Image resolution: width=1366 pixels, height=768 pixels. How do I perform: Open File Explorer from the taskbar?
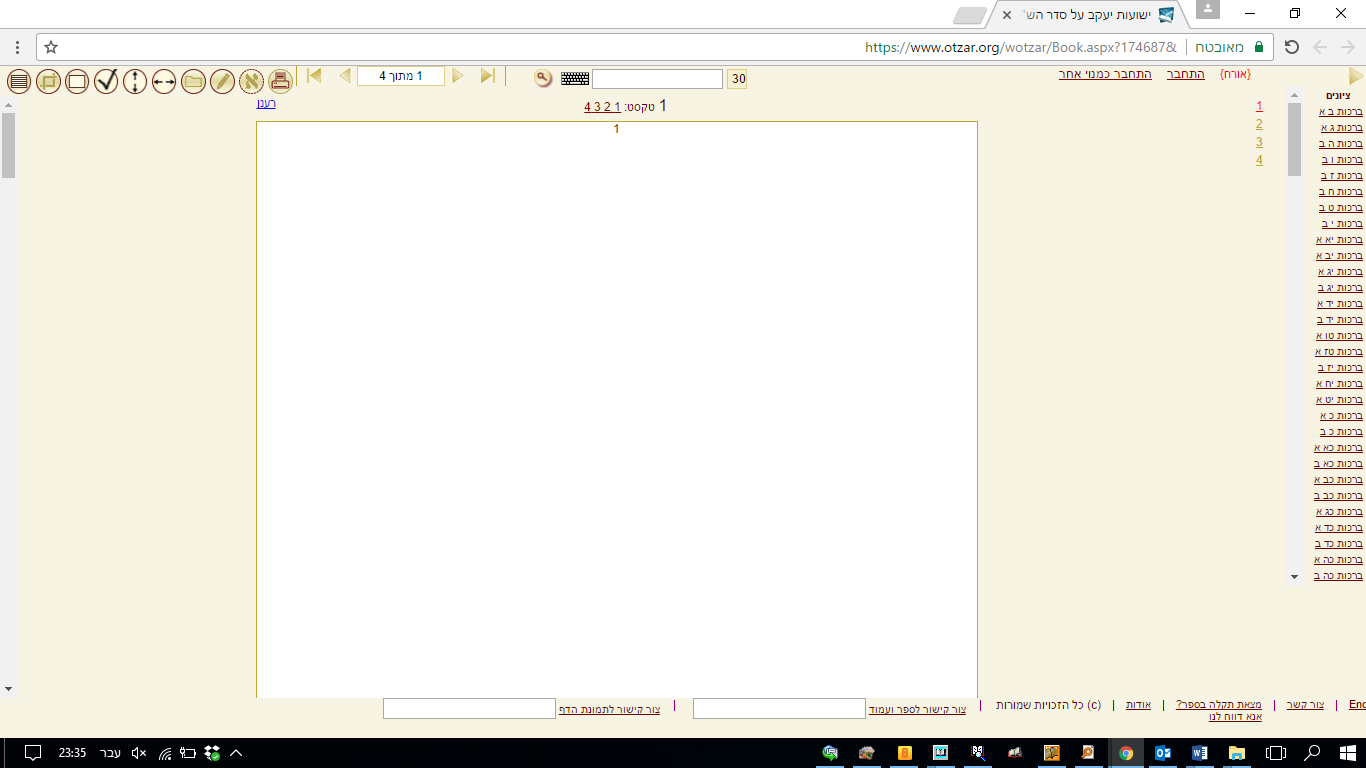[x=1237, y=753]
